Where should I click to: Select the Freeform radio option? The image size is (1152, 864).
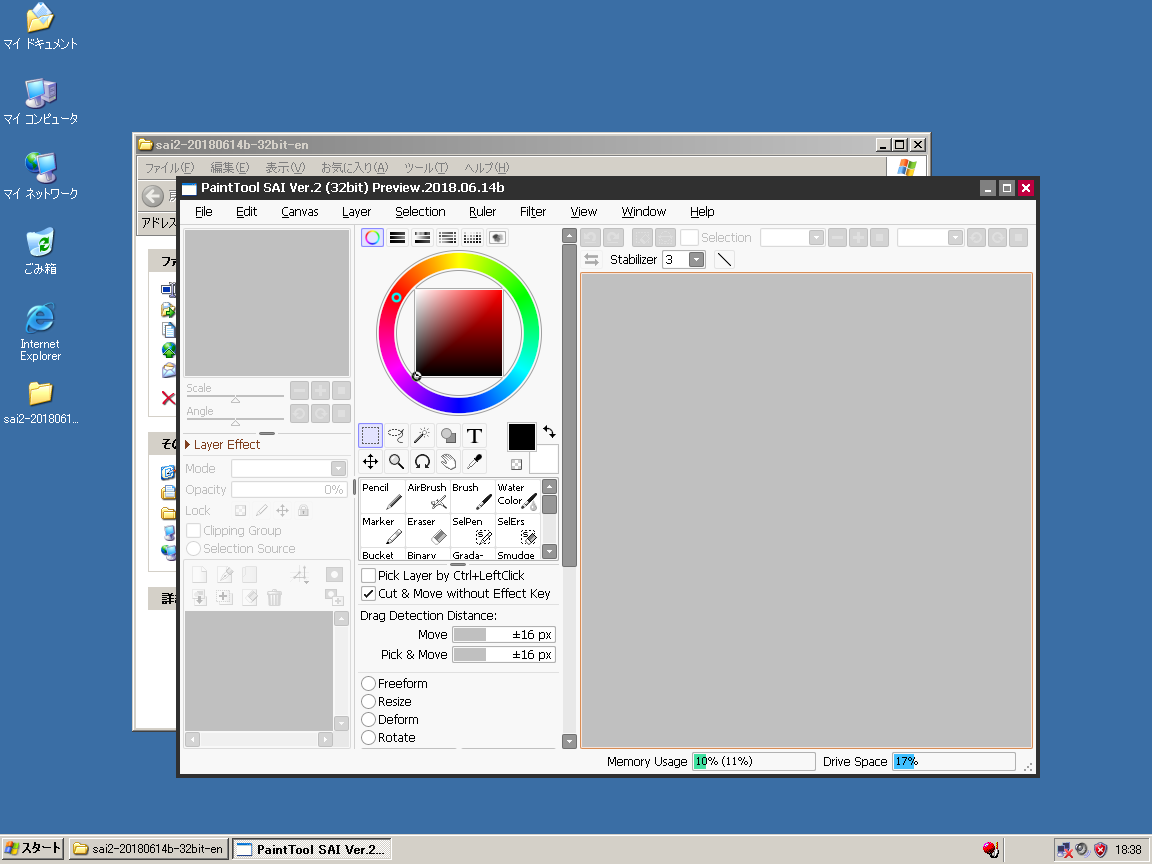[369, 683]
